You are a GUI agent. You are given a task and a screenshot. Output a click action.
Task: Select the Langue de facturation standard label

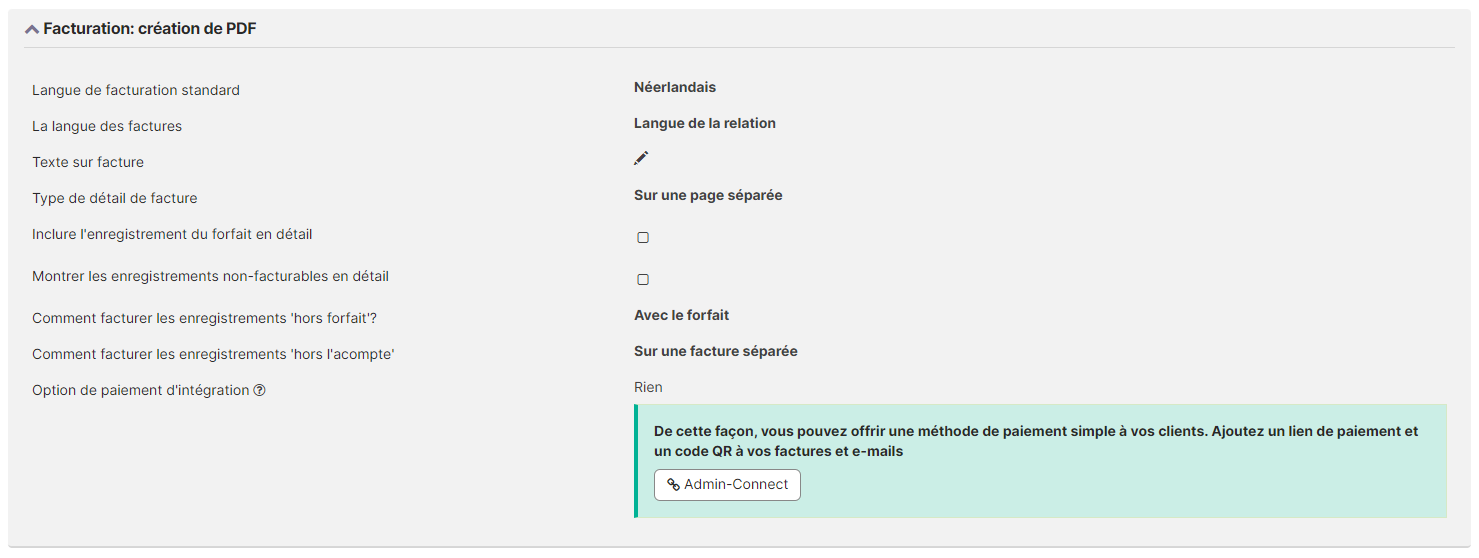point(136,91)
